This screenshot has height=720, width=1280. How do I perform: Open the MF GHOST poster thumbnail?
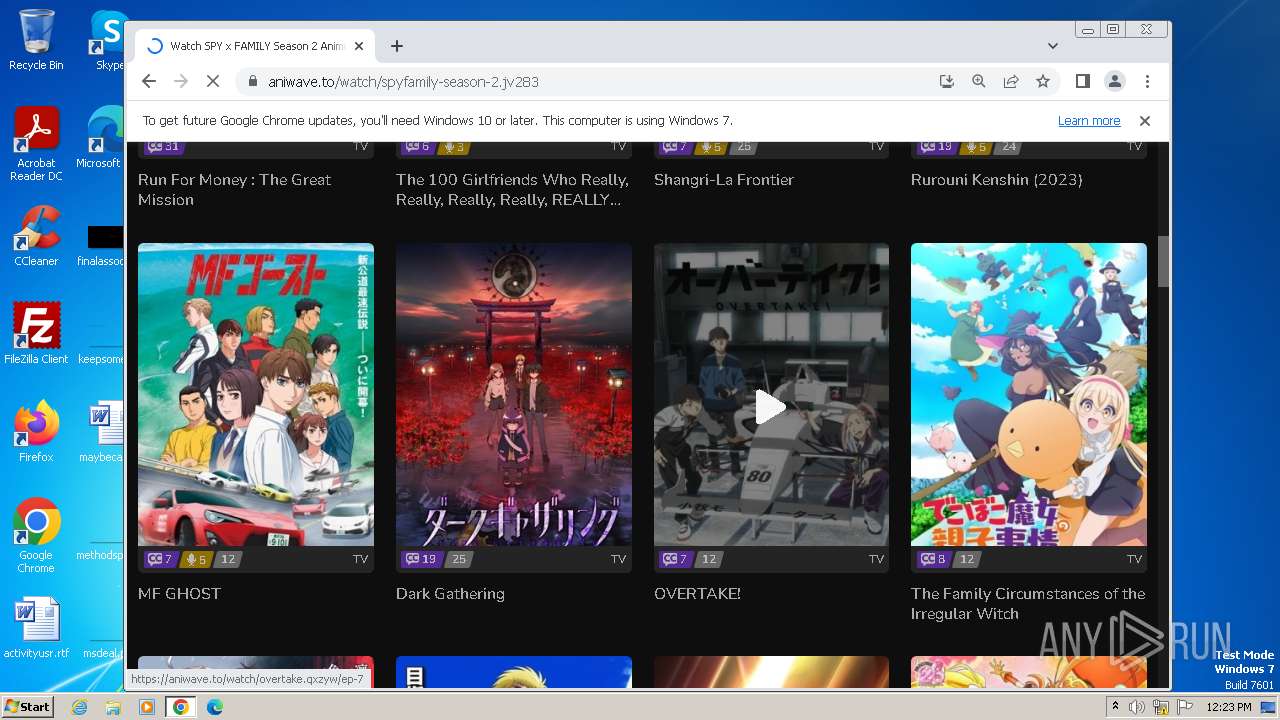click(256, 394)
